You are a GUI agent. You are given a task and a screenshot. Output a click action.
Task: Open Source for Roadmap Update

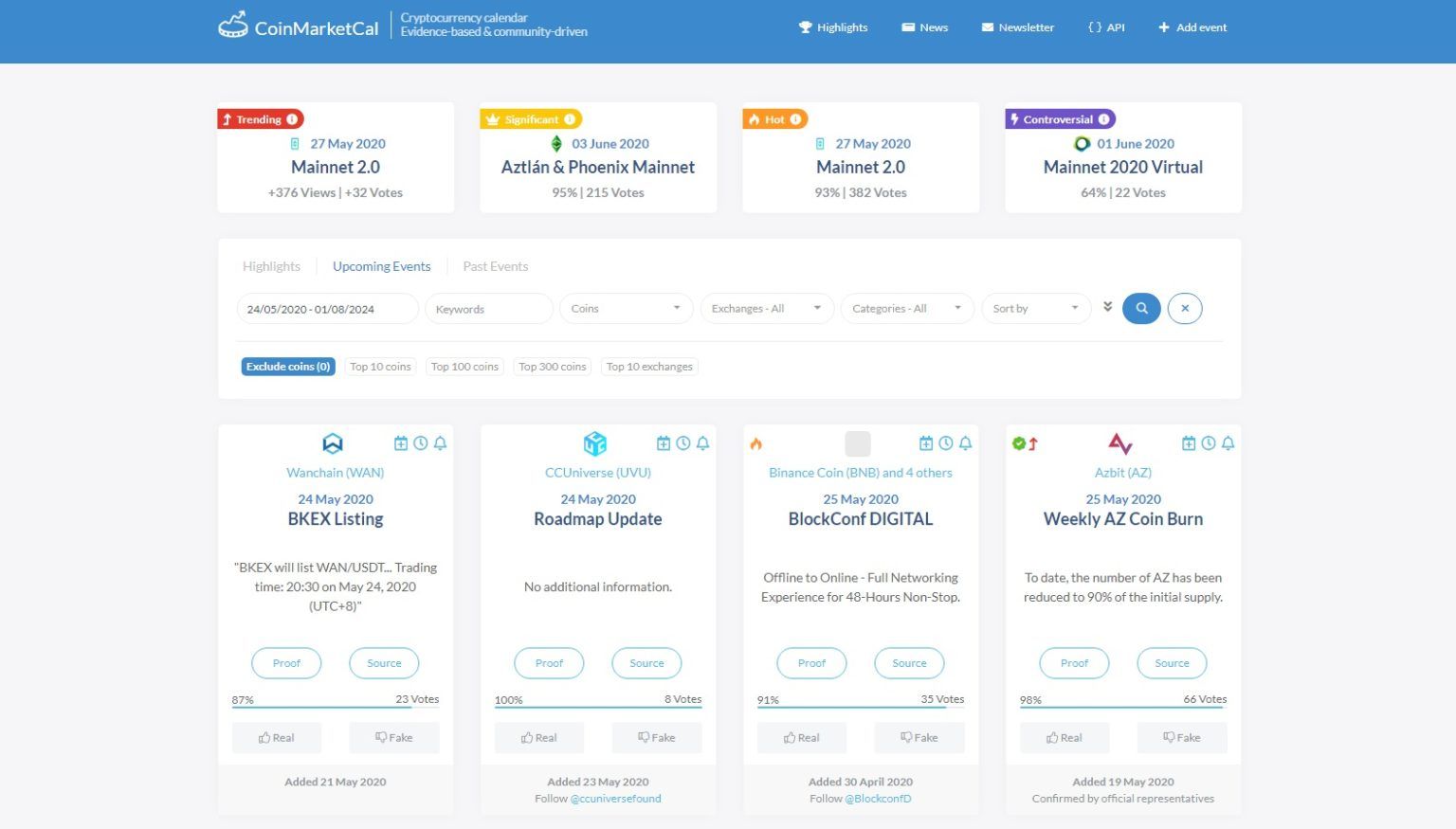point(646,663)
